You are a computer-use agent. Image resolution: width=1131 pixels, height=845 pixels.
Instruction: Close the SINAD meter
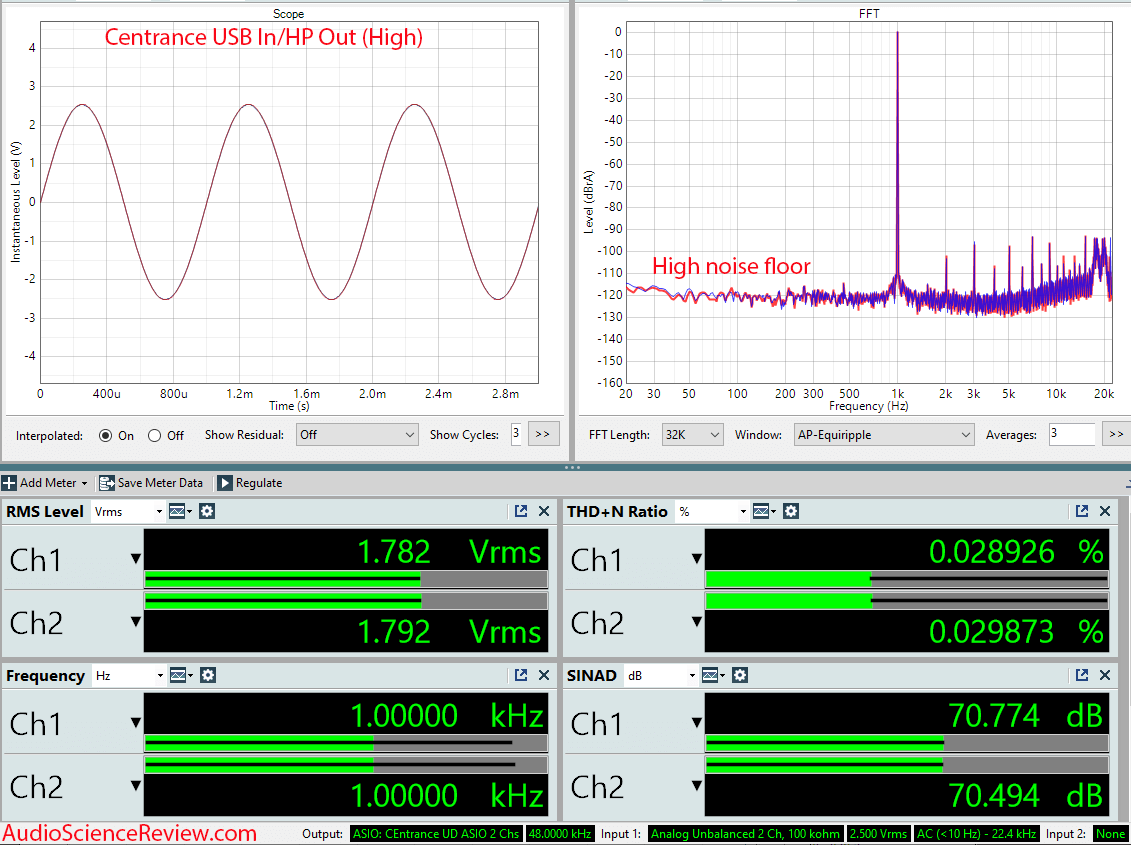(x=1104, y=675)
